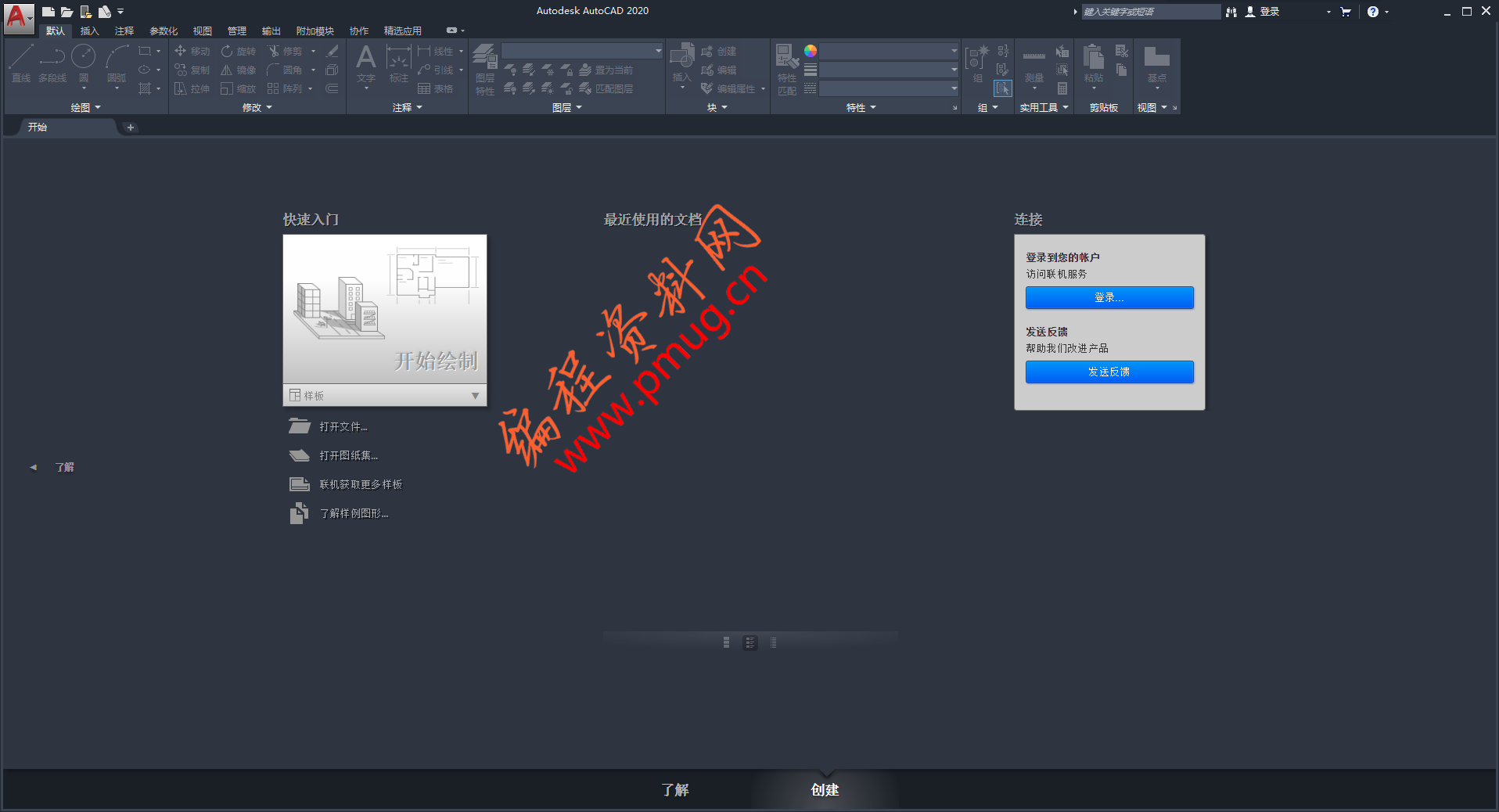Click 打开文件... link
The image size is (1499, 812).
click(343, 426)
